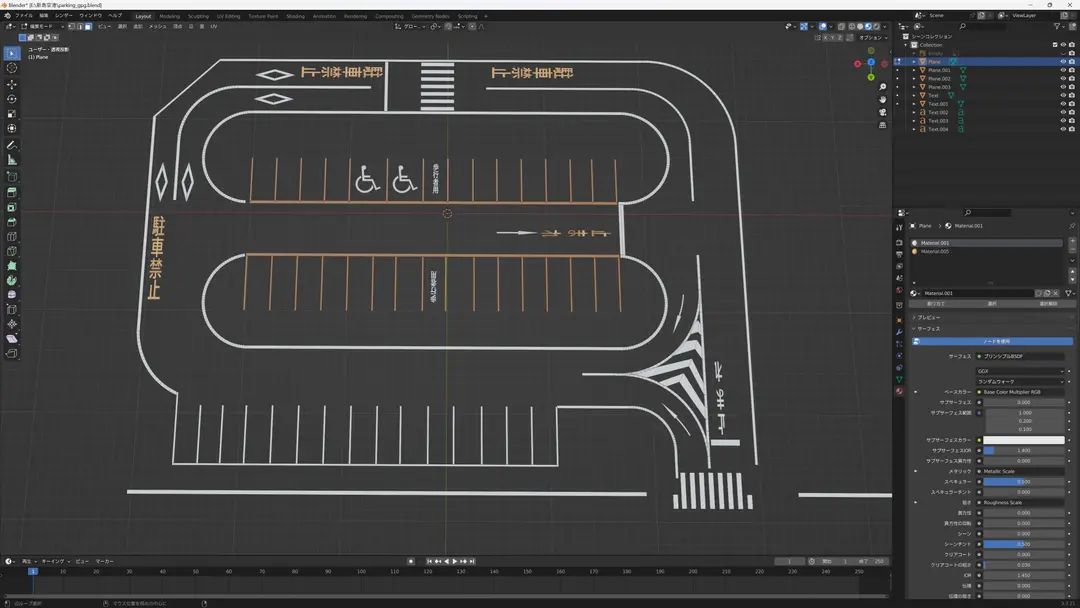Open the Material properties tab icon
Viewport: 1080px width, 608px height.
pos(899,391)
